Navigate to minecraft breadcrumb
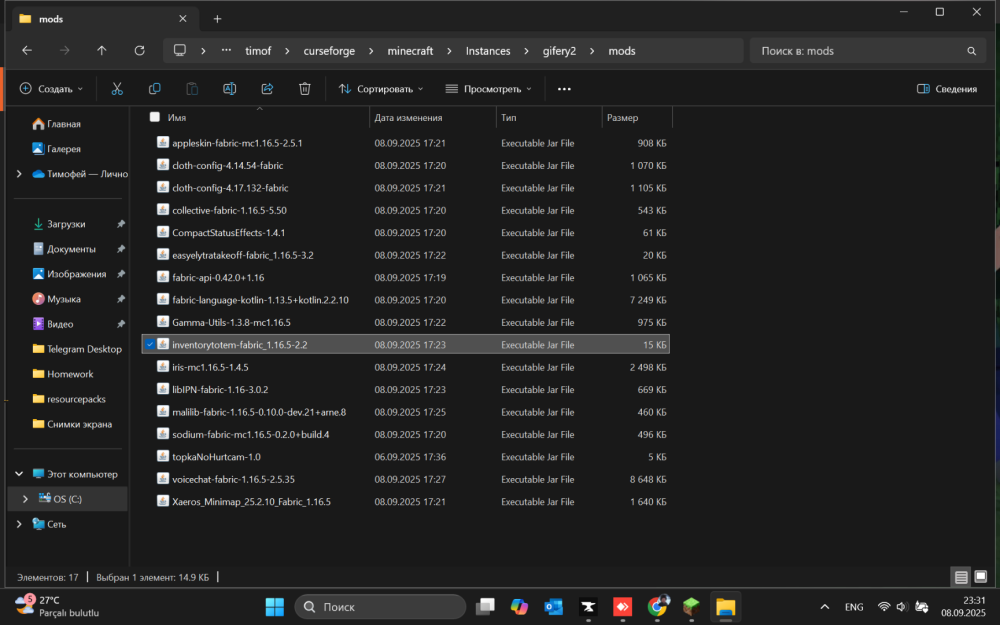This screenshot has height=625, width=1000. click(x=410, y=51)
